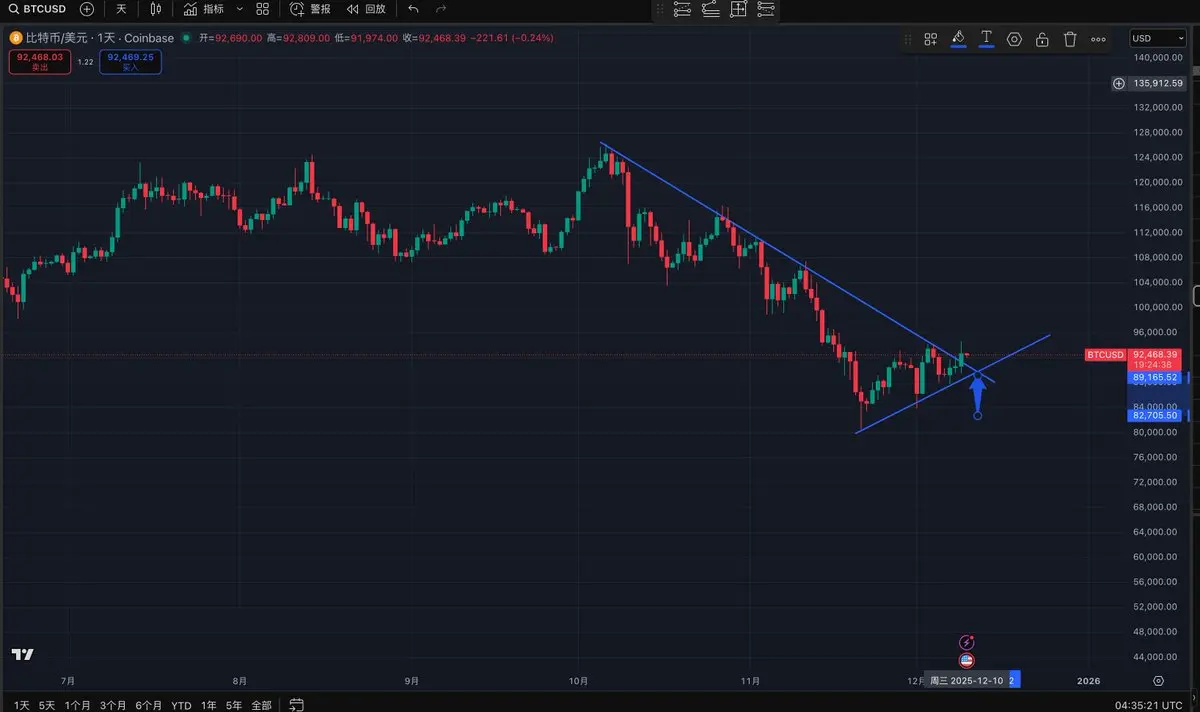The image size is (1200, 712).
Task: Lock the selected drawing
Action: 1042,39
